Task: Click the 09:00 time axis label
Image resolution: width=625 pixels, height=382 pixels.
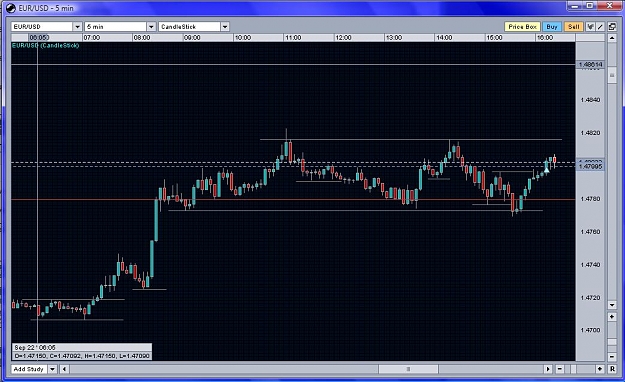Action: 192,38
